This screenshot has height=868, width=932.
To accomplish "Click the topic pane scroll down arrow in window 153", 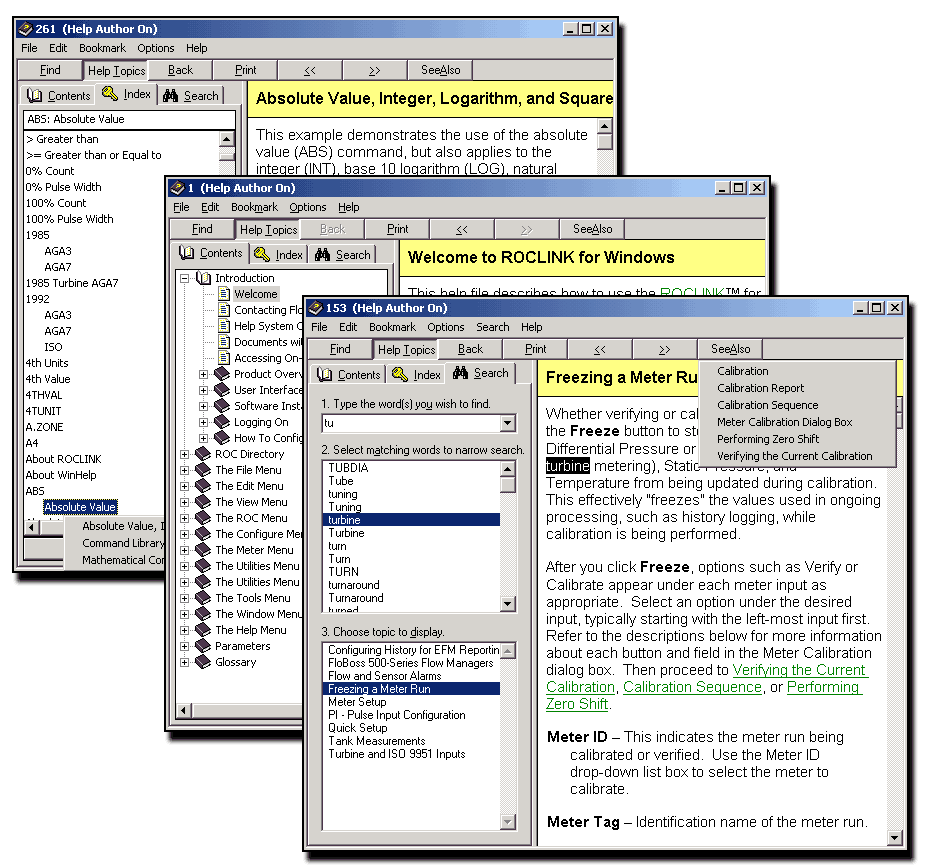I will click(x=895, y=838).
